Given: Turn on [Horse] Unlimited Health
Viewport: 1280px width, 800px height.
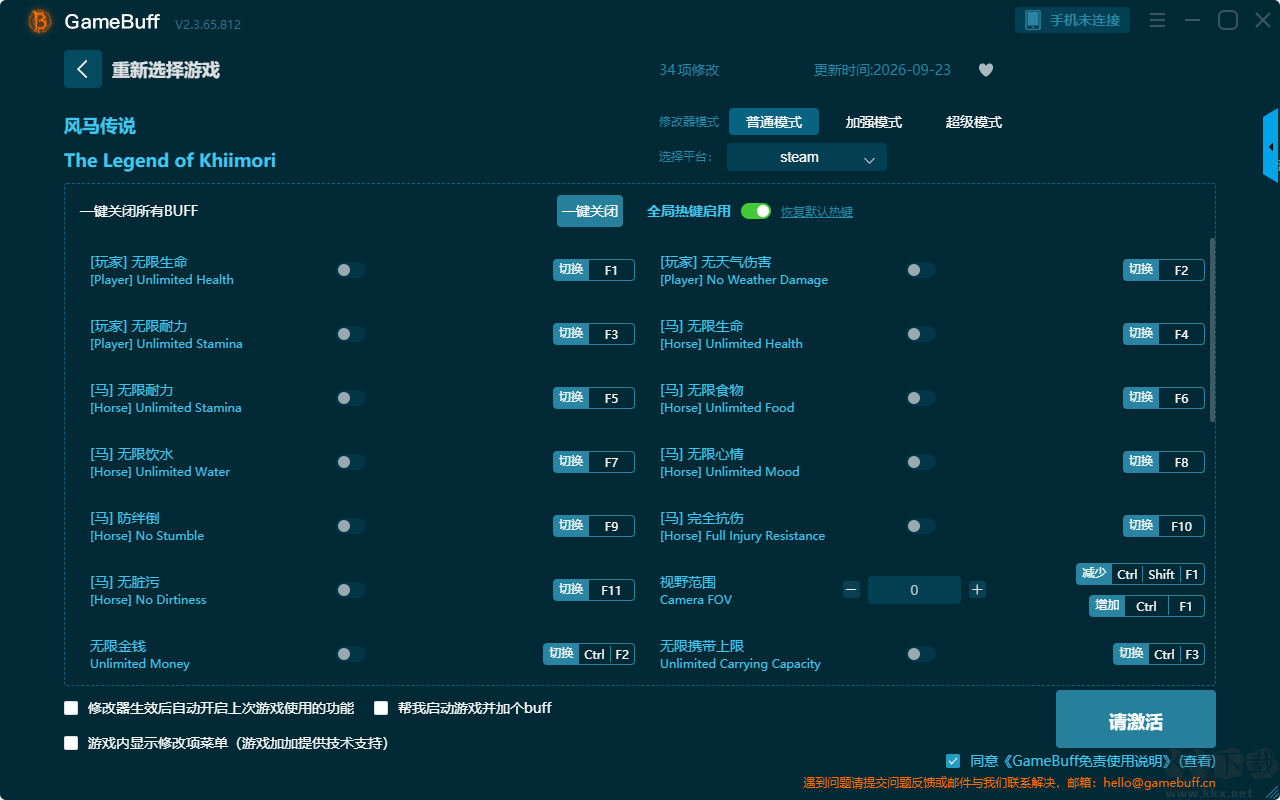Looking at the screenshot, I should tap(921, 334).
